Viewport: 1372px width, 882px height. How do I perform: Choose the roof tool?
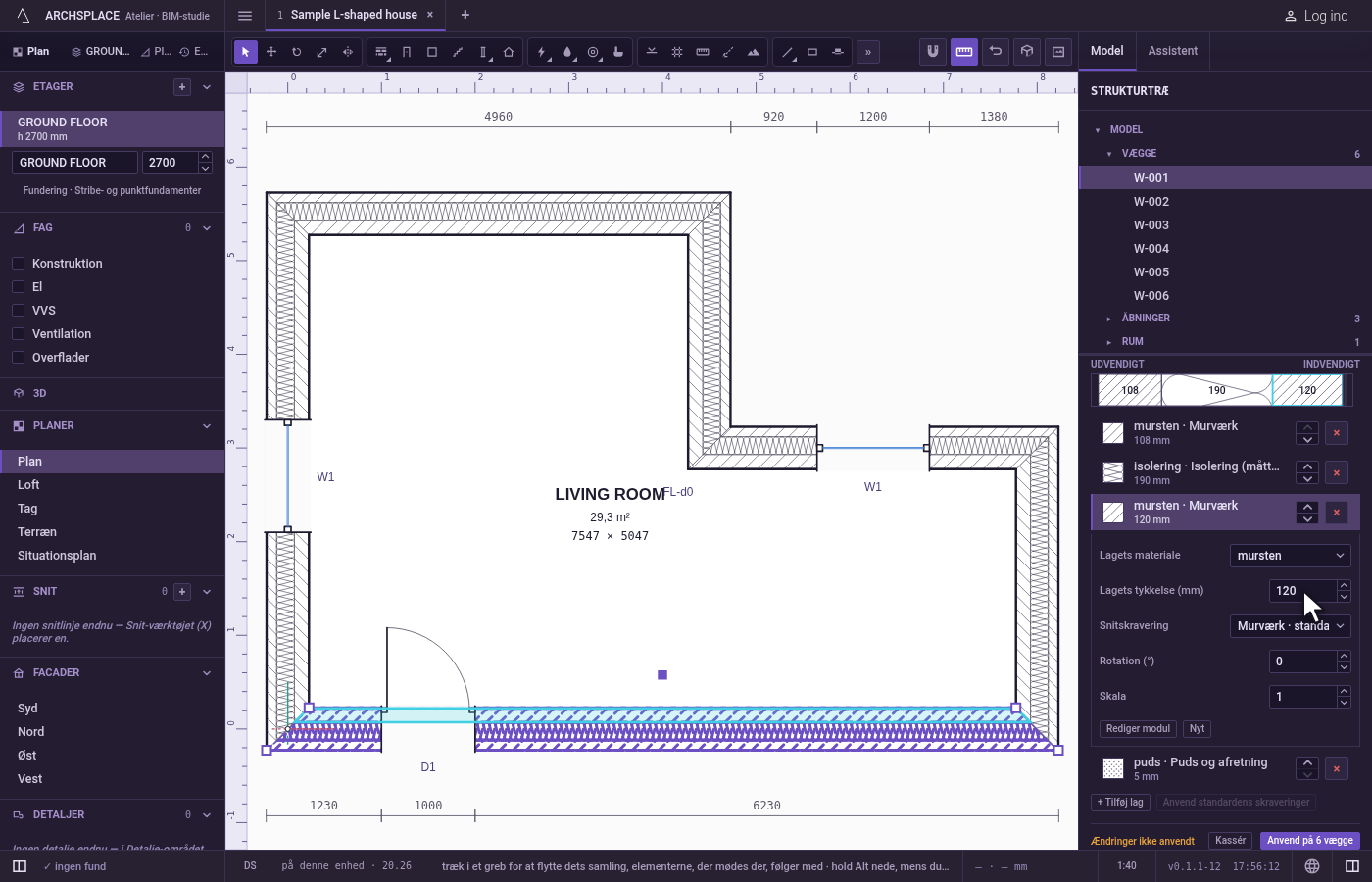(x=509, y=52)
